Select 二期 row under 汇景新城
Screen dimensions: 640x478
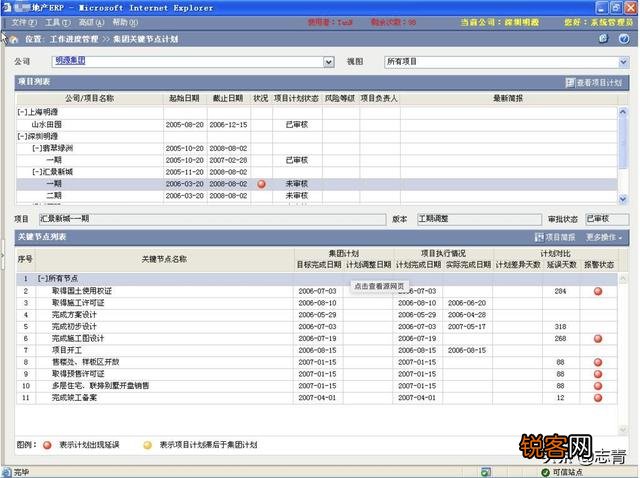(x=316, y=196)
